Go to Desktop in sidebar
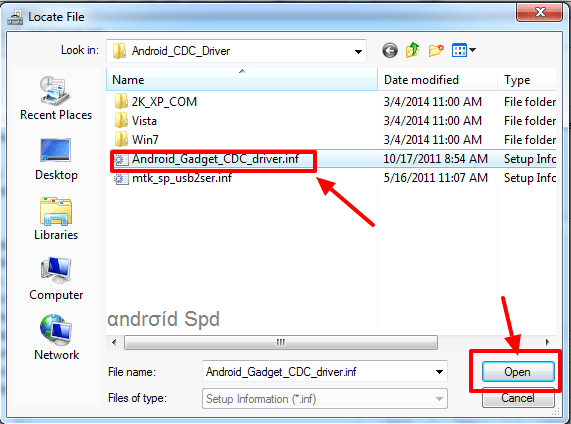This screenshot has height=424, width=571. coord(56,159)
